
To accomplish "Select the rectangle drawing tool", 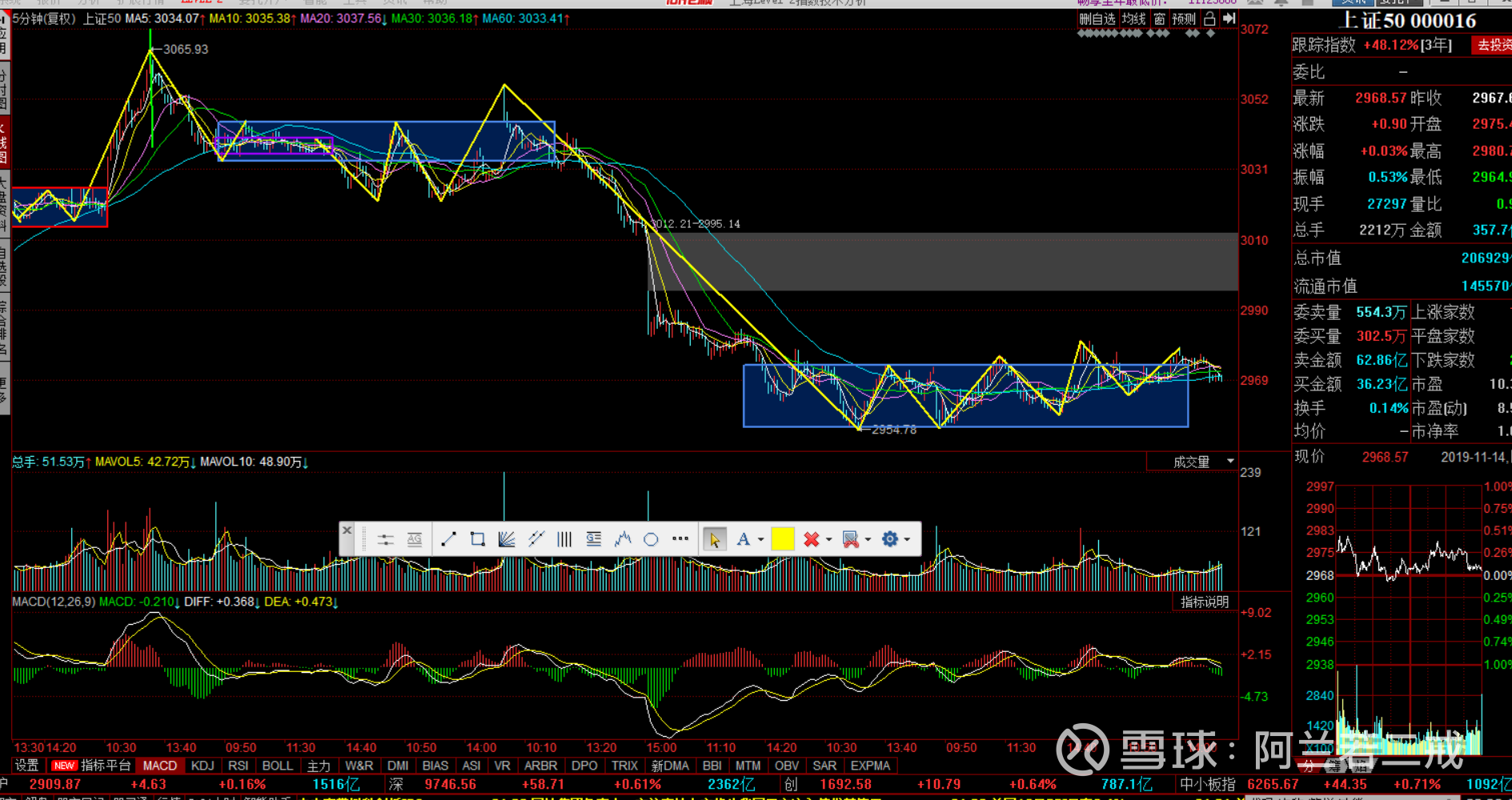I will (x=477, y=539).
